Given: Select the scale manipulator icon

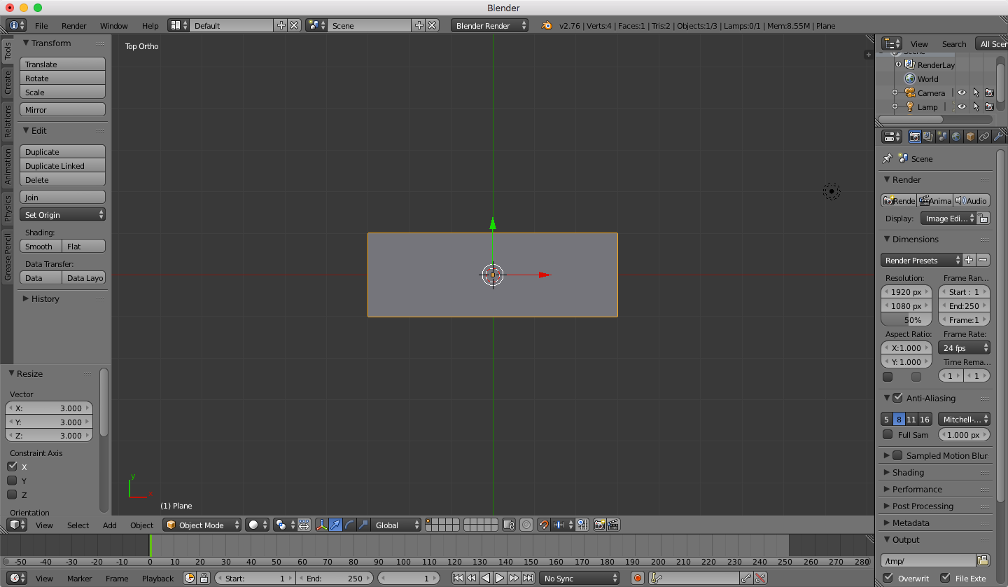Looking at the screenshot, I should (363, 525).
